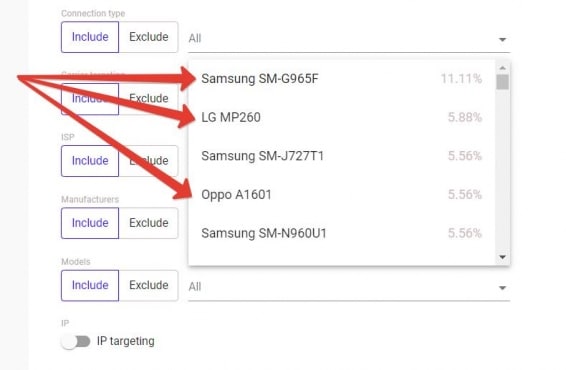Select Exclude for Connection type
The height and width of the screenshot is (370, 566).
point(148,37)
